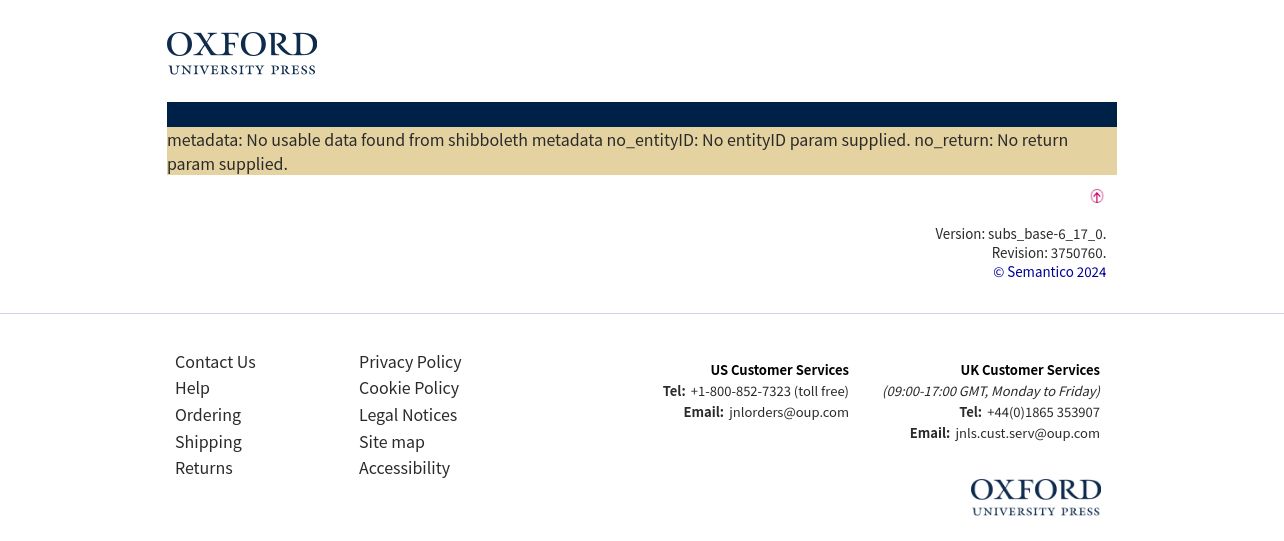Open the Cookie Policy link

[409, 388]
